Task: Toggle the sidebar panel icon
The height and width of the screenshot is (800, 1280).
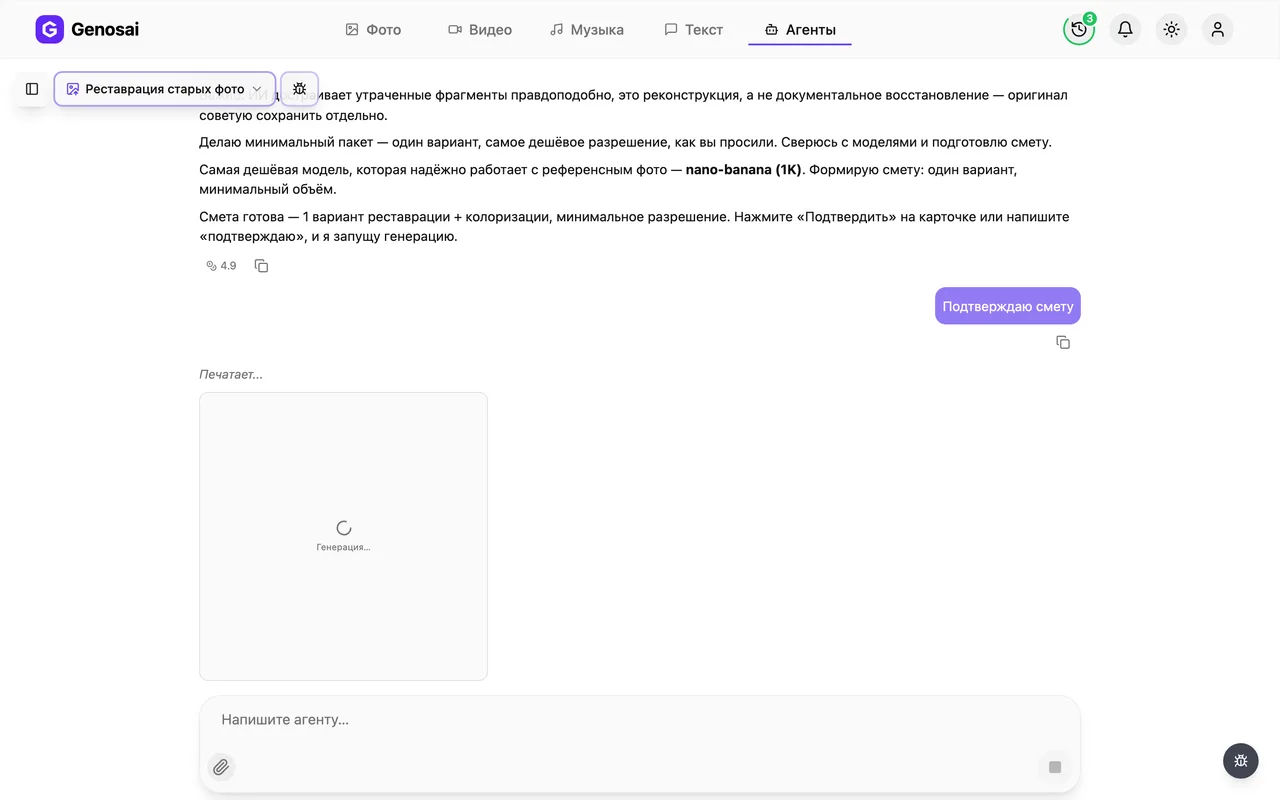Action: [x=32, y=89]
